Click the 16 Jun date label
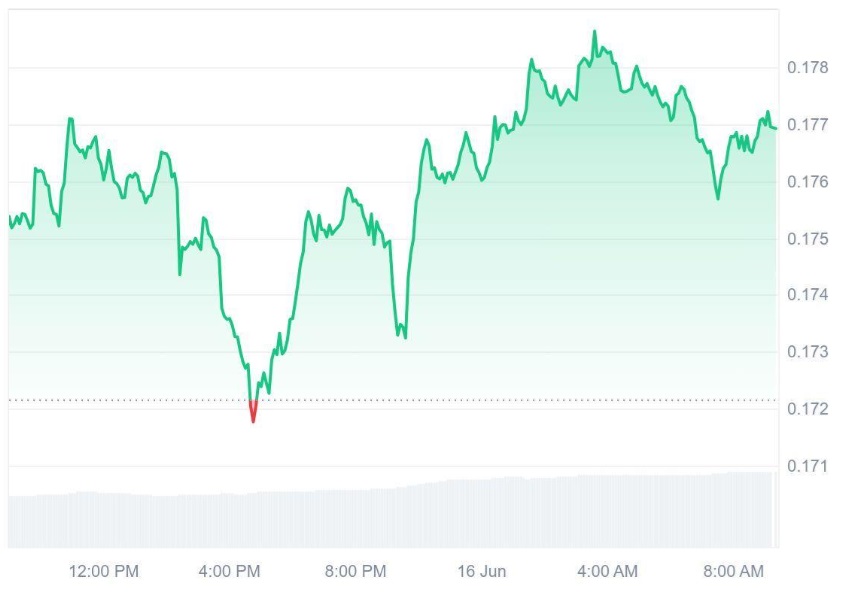Viewport: 856px width, 603px height. [483, 572]
